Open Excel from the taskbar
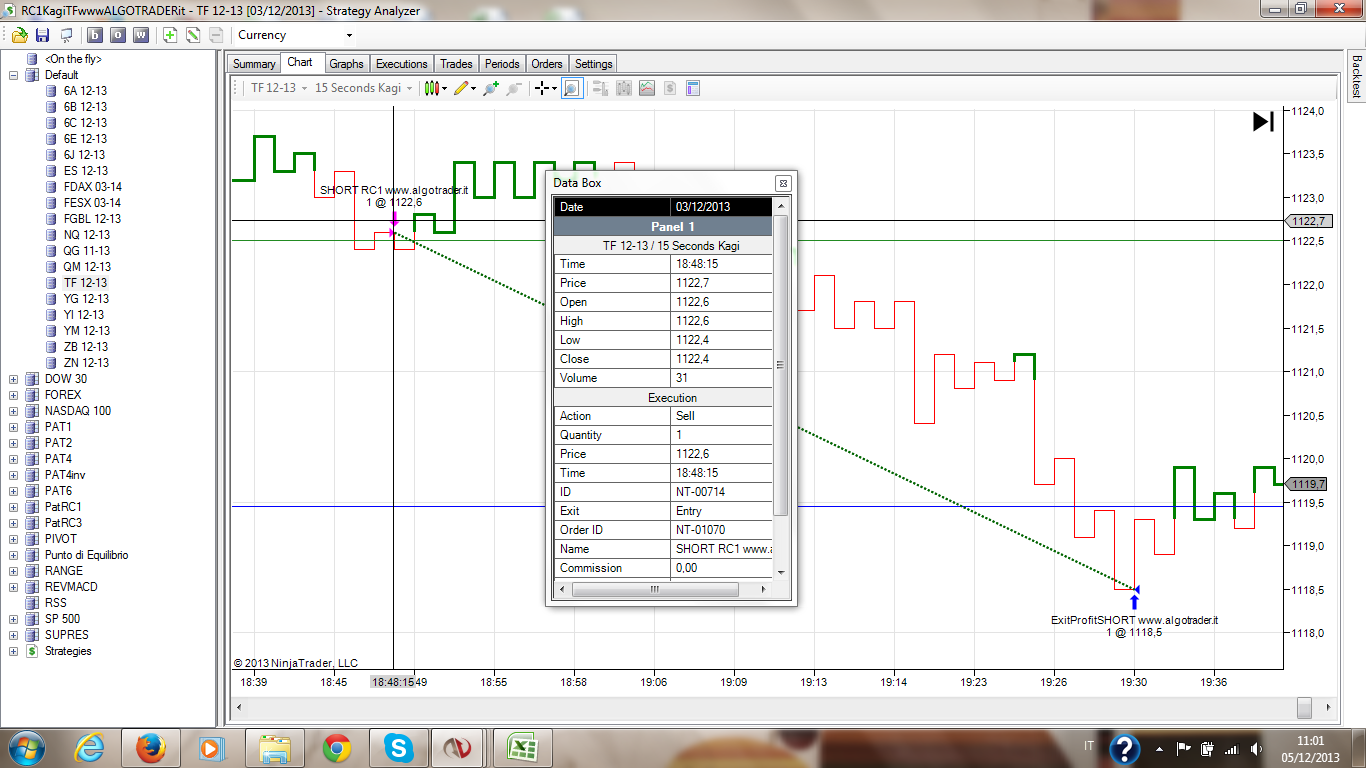This screenshot has width=1366, height=768. [x=523, y=748]
